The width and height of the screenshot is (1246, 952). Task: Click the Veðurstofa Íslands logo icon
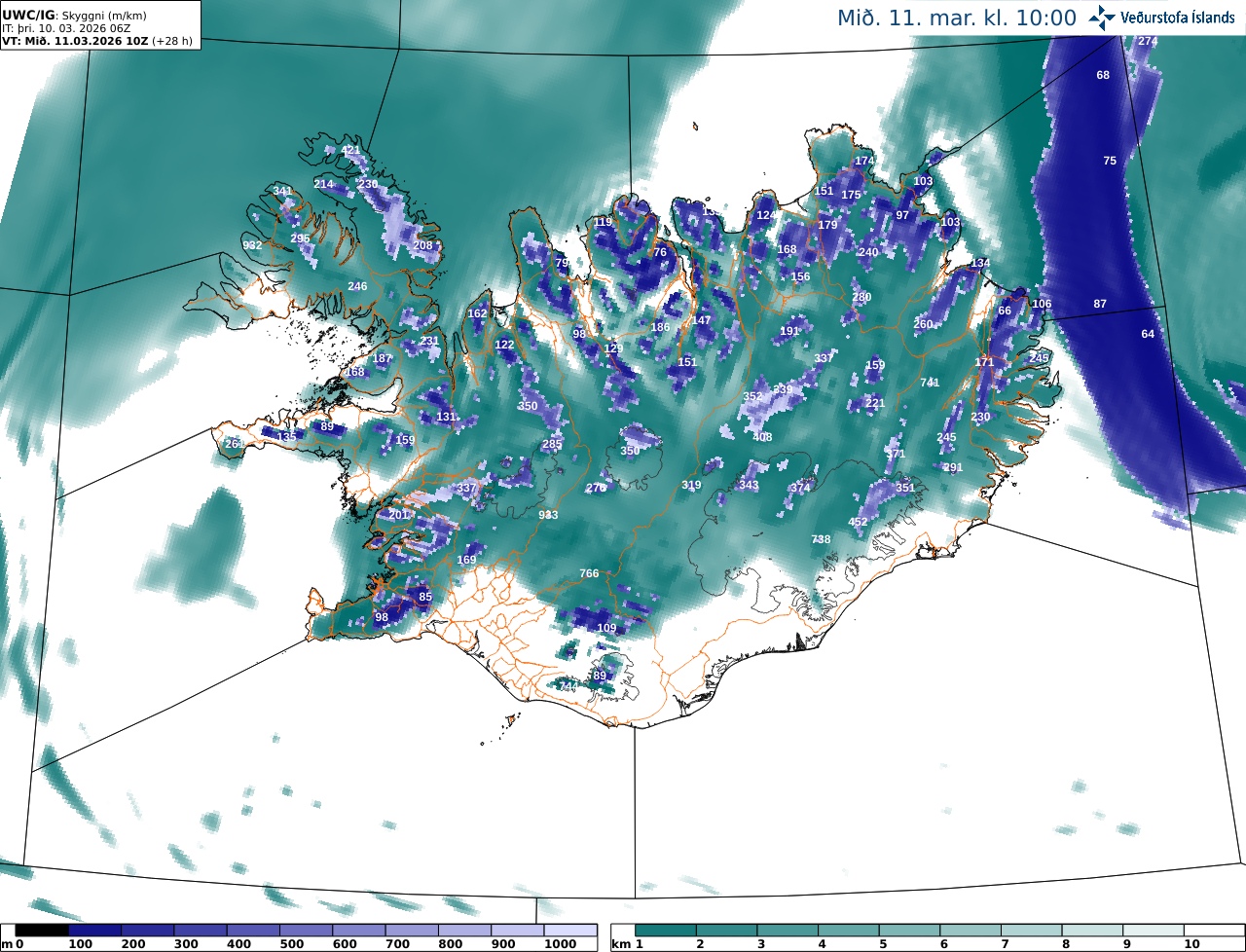[1102, 17]
